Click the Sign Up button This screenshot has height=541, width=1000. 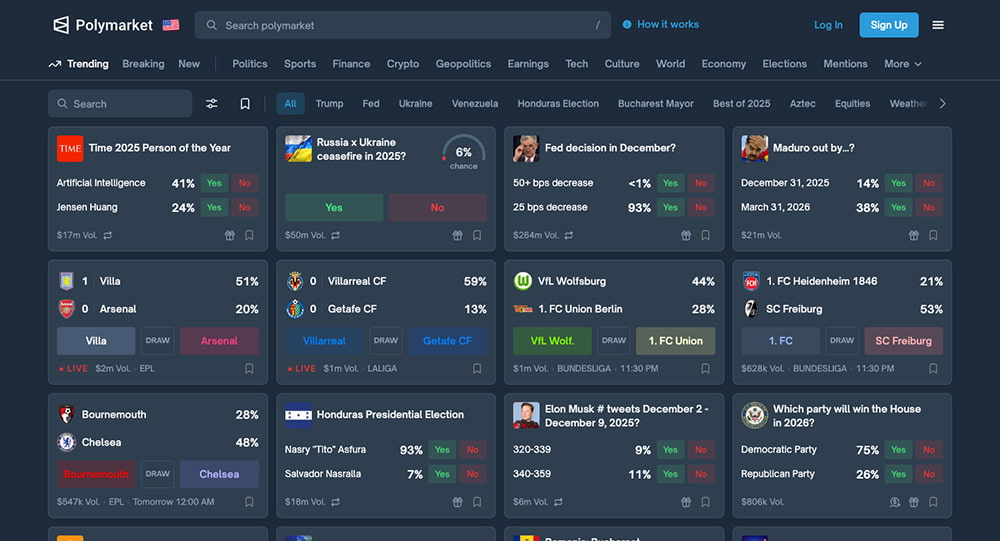coord(889,25)
